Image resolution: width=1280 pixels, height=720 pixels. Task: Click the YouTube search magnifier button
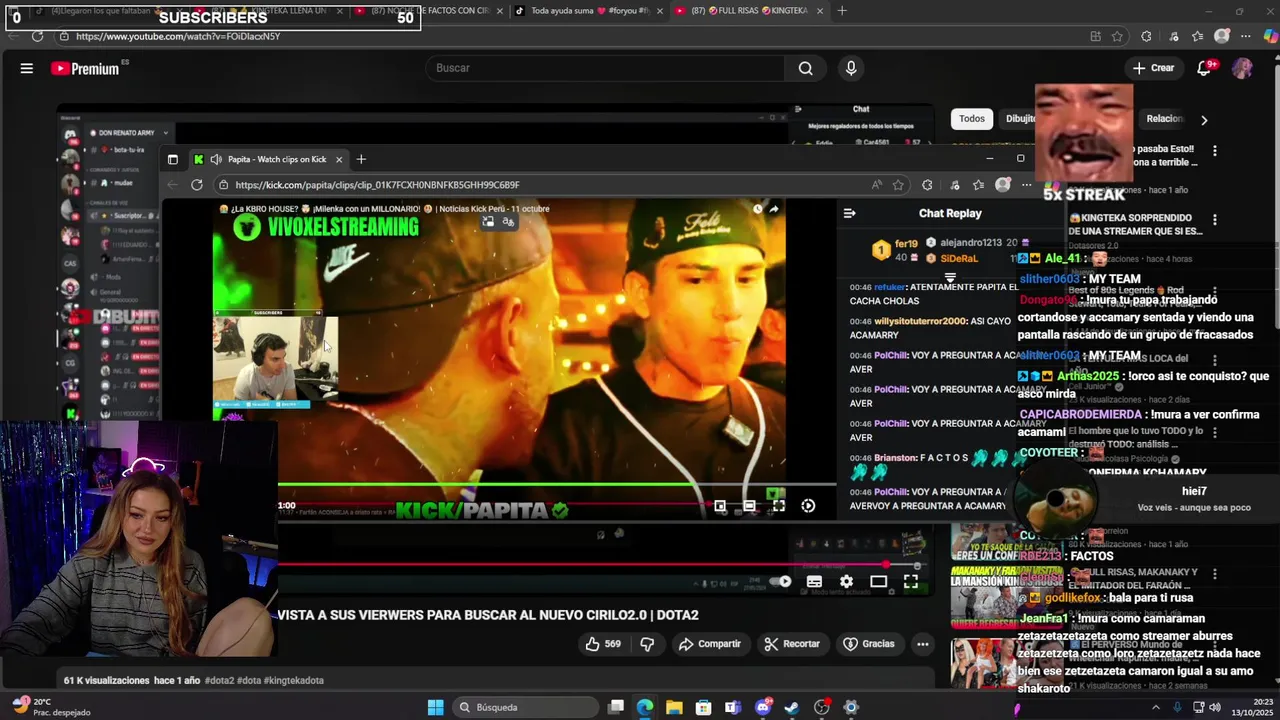806,68
